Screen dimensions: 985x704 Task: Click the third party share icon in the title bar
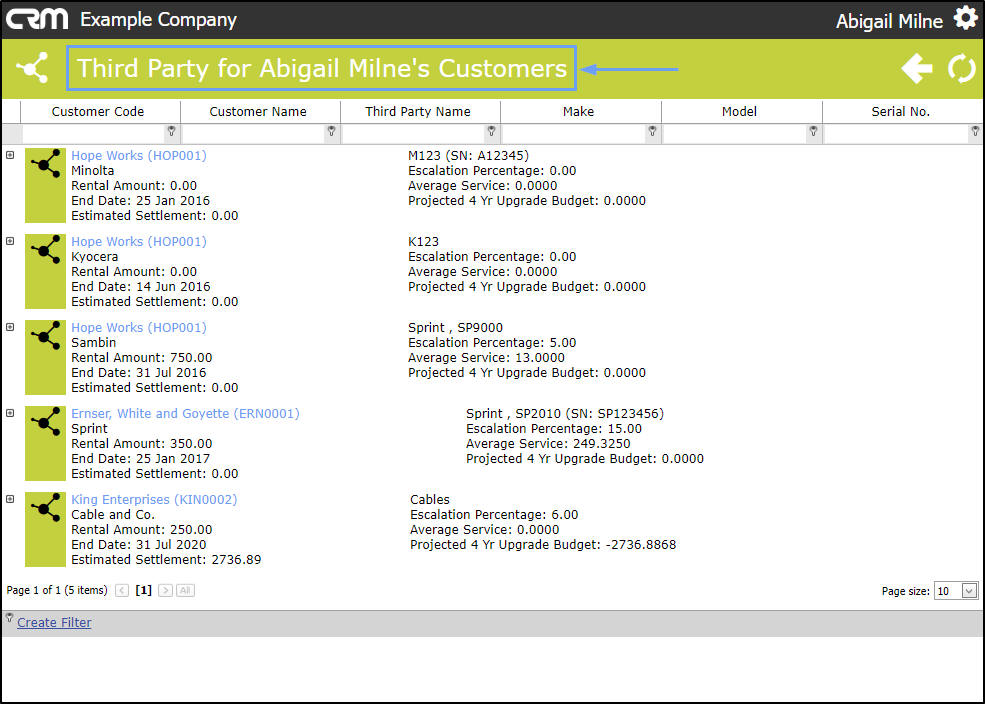[x=33, y=68]
